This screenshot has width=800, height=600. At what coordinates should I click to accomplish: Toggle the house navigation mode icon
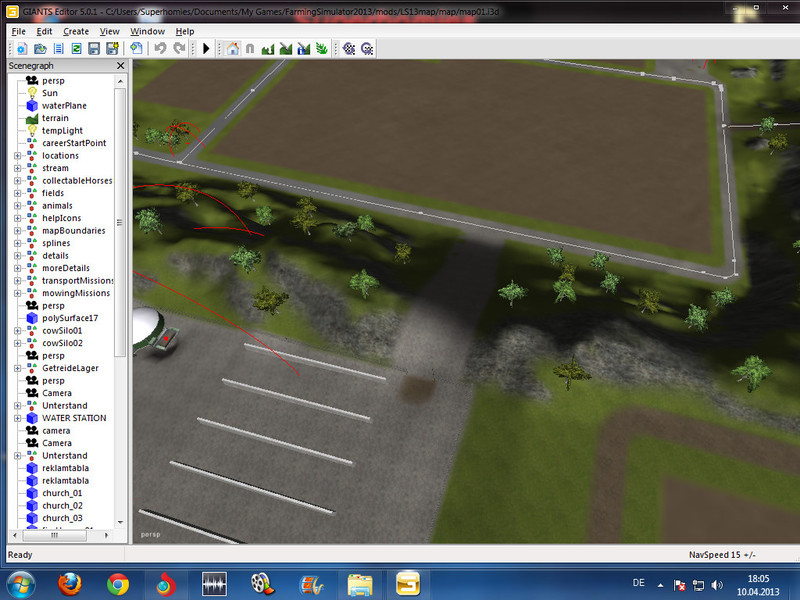click(233, 48)
